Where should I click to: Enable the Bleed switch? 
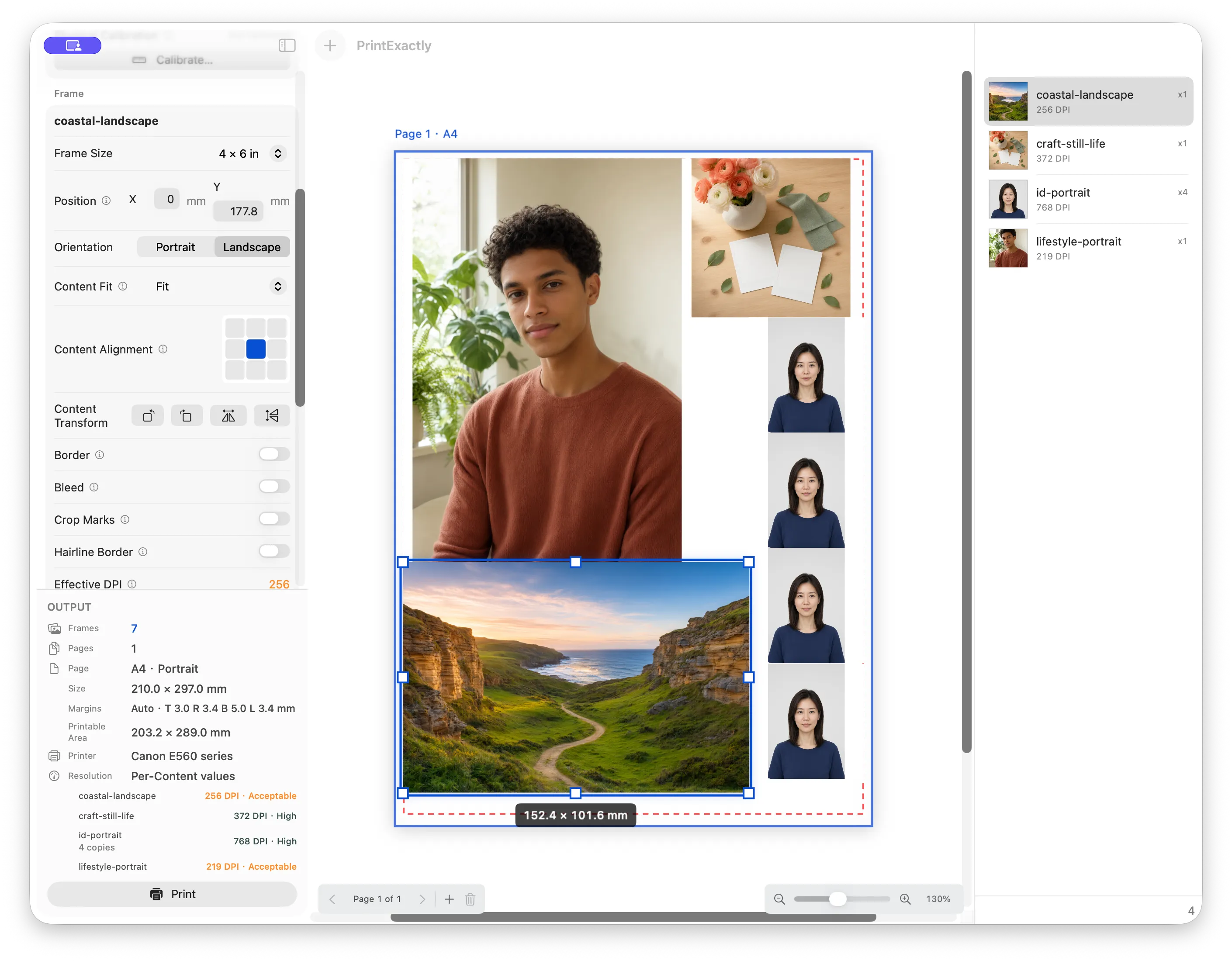click(274, 486)
